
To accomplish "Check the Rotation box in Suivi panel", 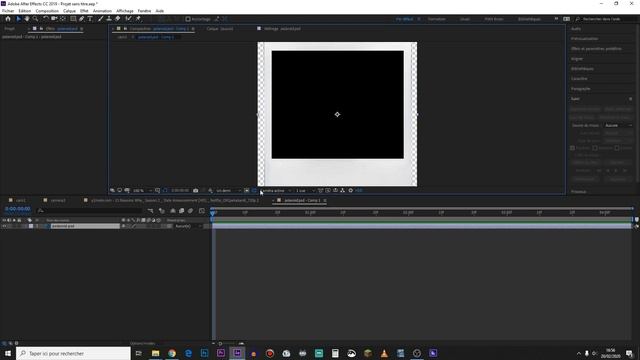I will (595, 148).
